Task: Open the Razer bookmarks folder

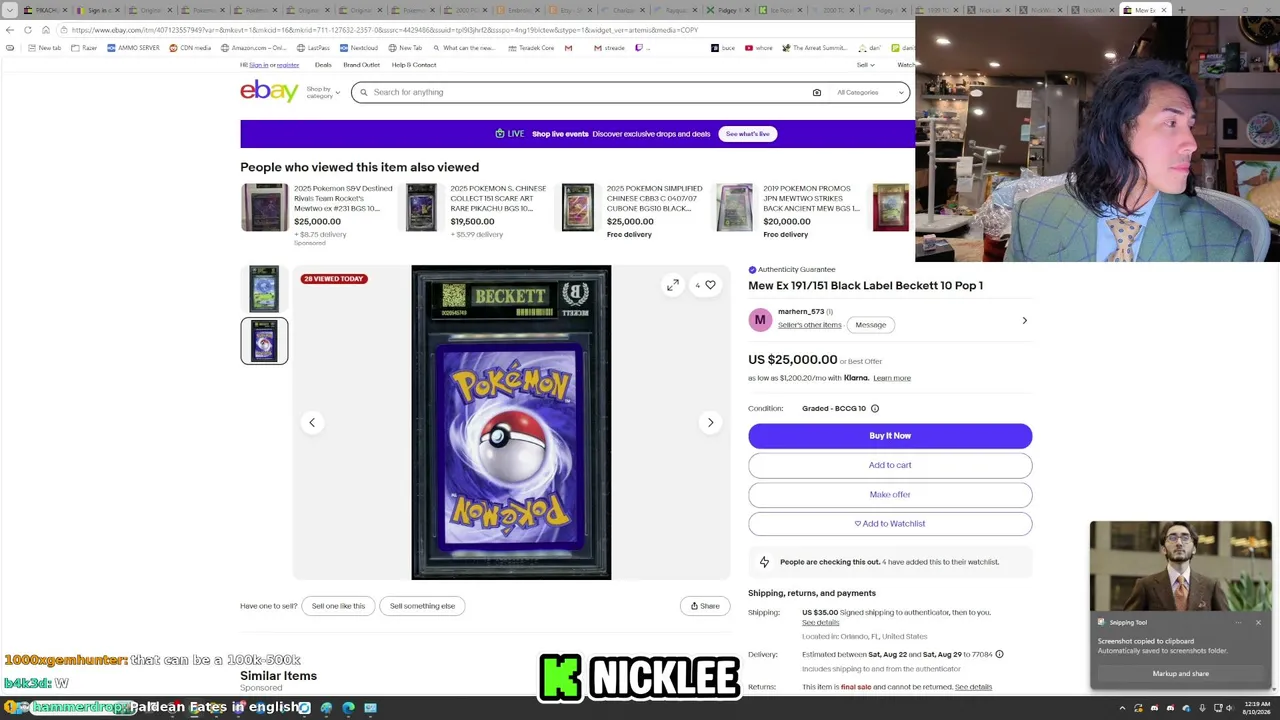Action: tap(84, 48)
